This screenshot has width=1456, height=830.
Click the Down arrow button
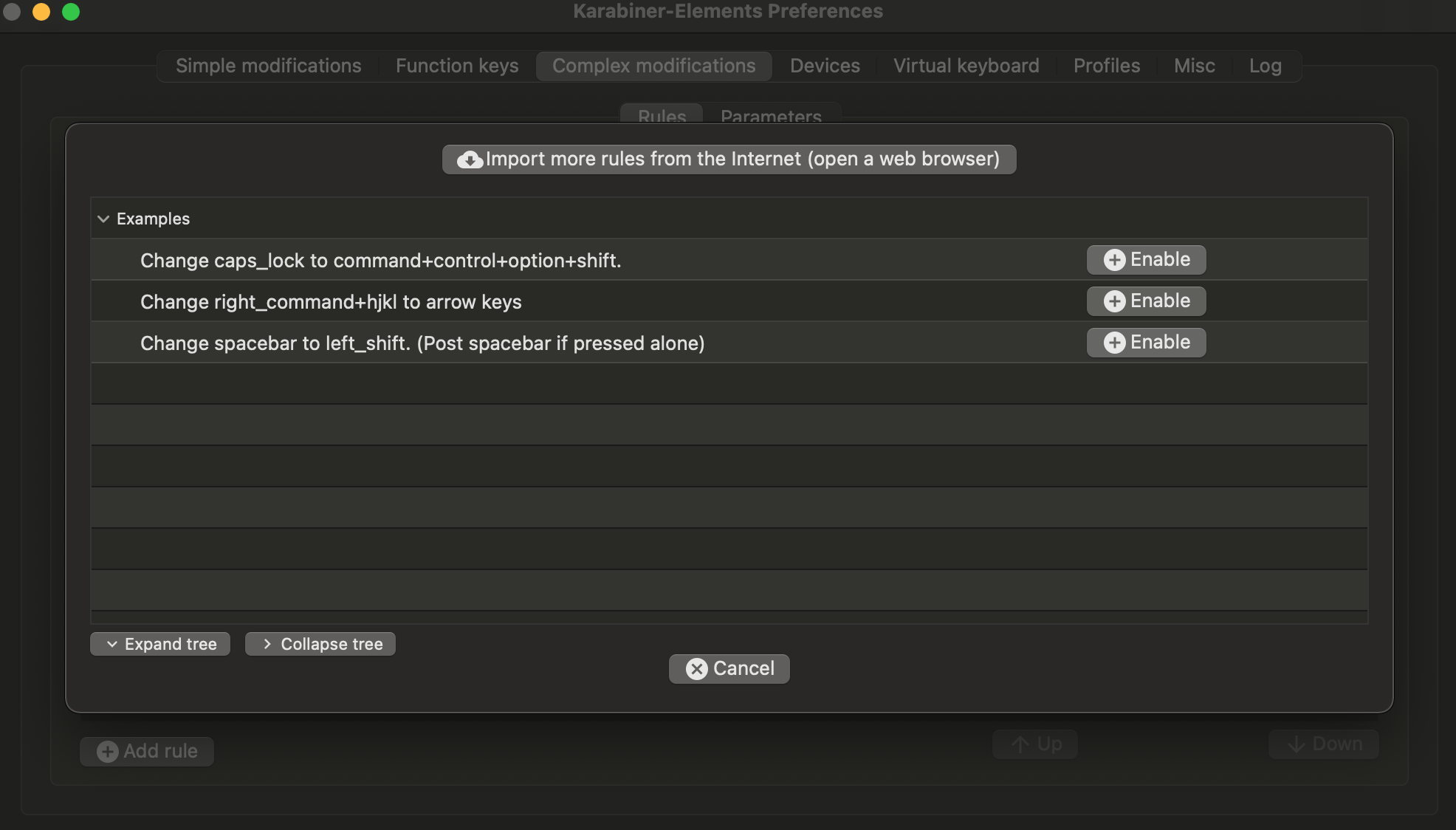(1323, 744)
